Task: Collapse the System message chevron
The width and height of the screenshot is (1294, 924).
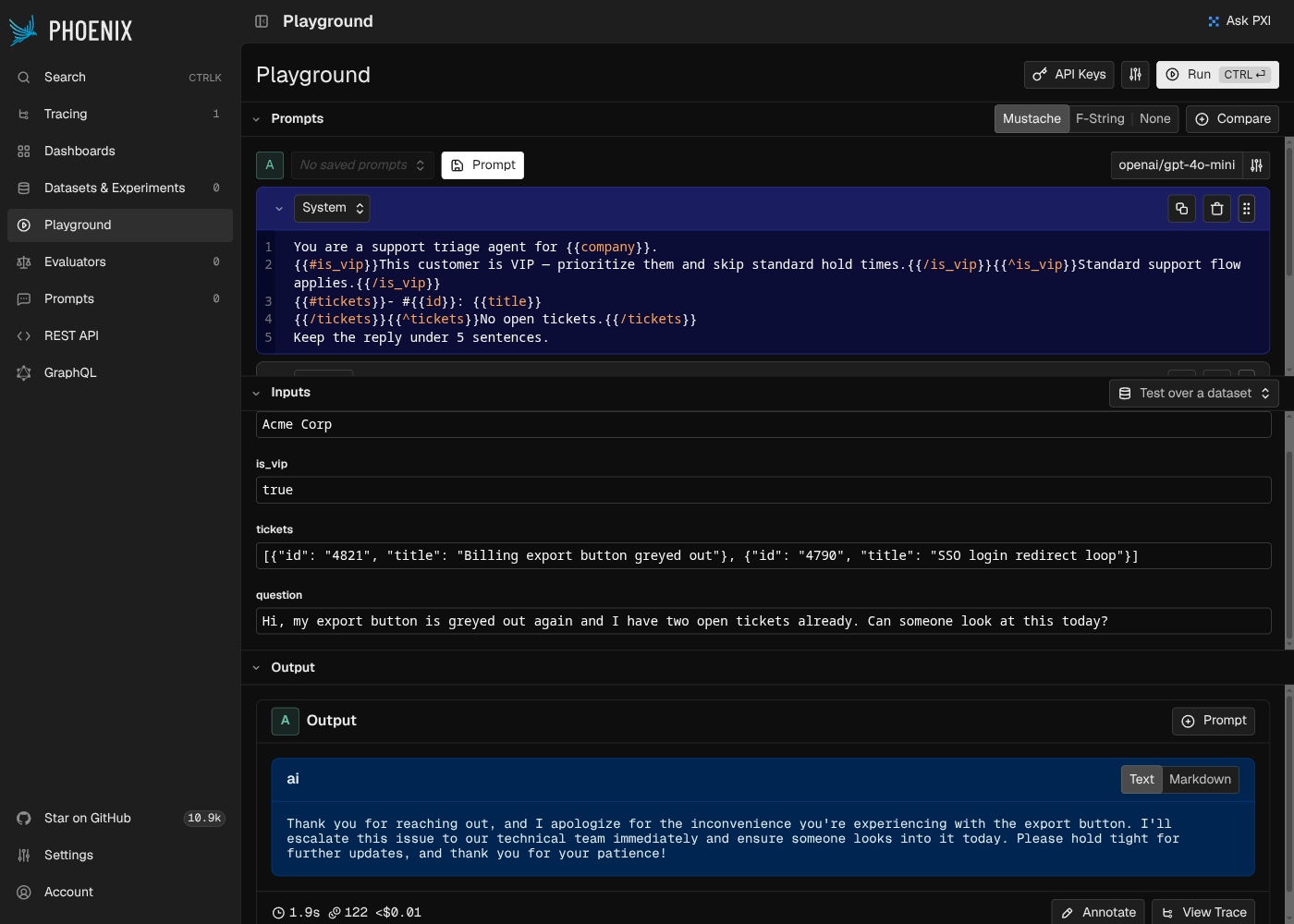Action: pyautogui.click(x=278, y=209)
